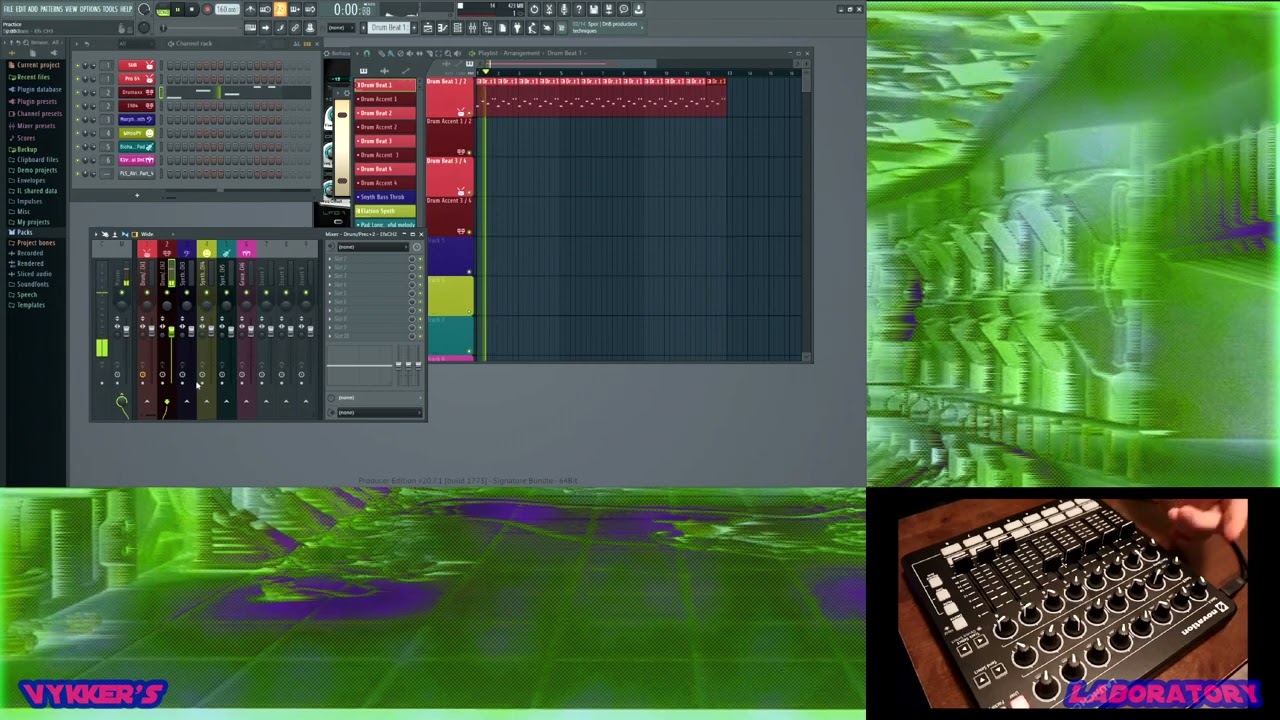Open the Spor DnB production techniques news link

pyautogui.click(x=605, y=27)
